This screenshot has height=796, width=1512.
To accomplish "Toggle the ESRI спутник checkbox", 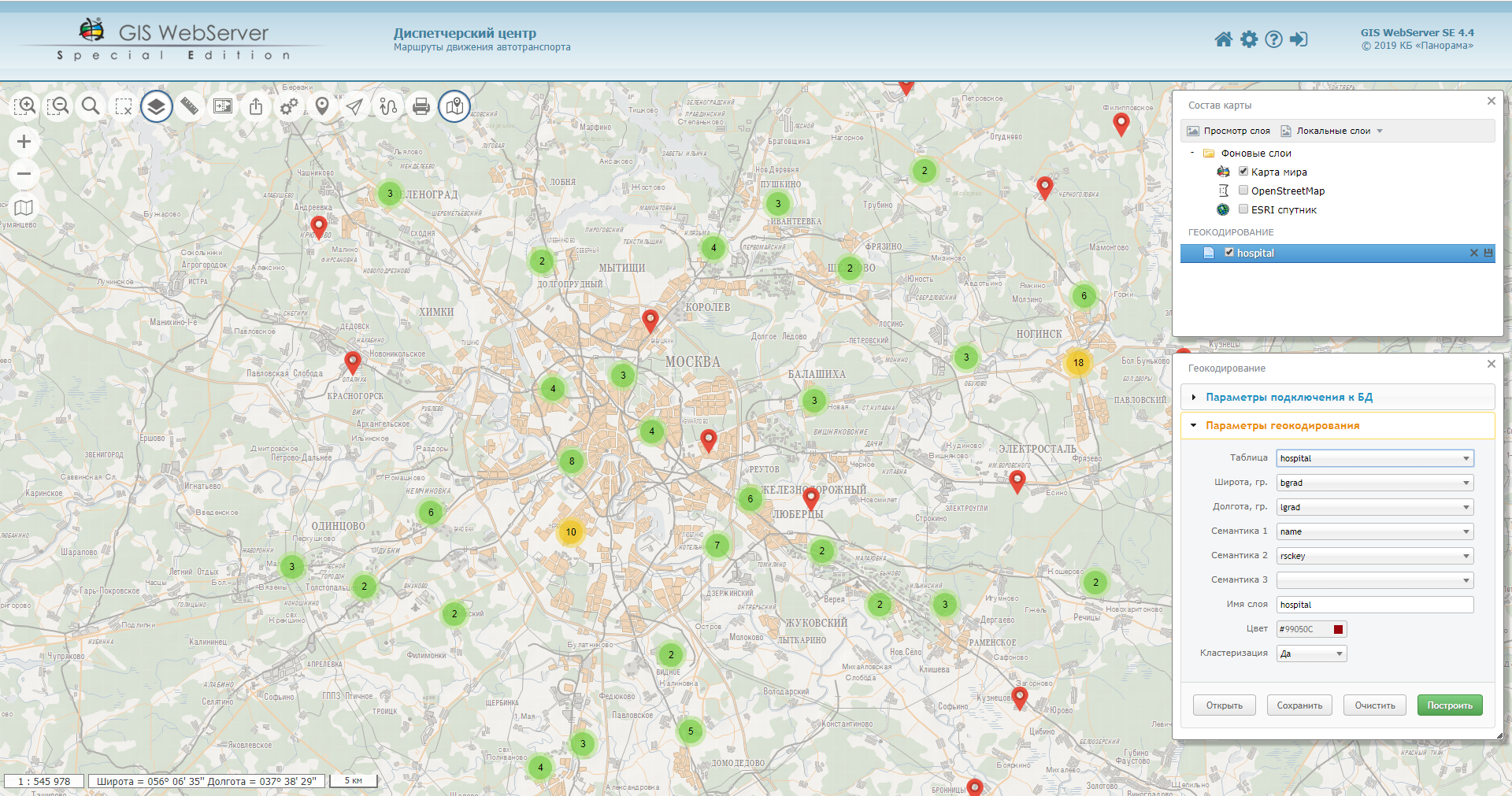I will click(1243, 209).
